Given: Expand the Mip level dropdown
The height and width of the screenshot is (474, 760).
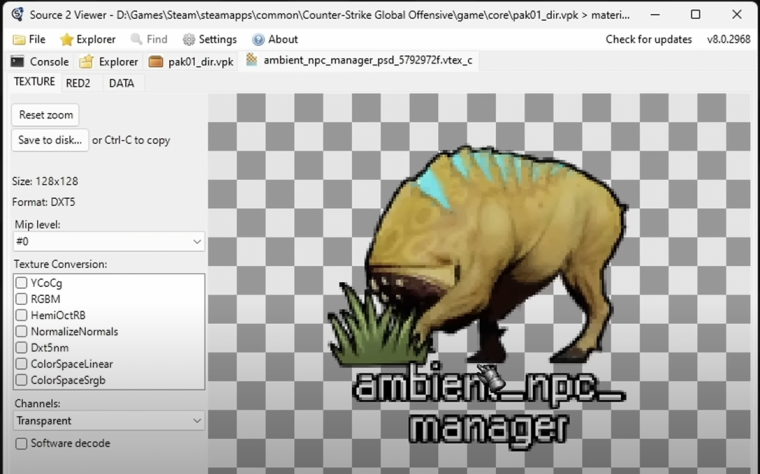Looking at the screenshot, I should point(109,241).
